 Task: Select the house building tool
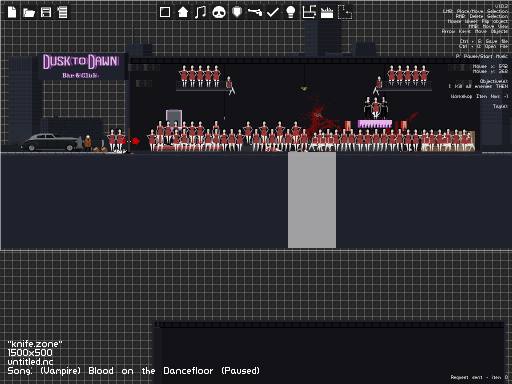click(x=183, y=12)
